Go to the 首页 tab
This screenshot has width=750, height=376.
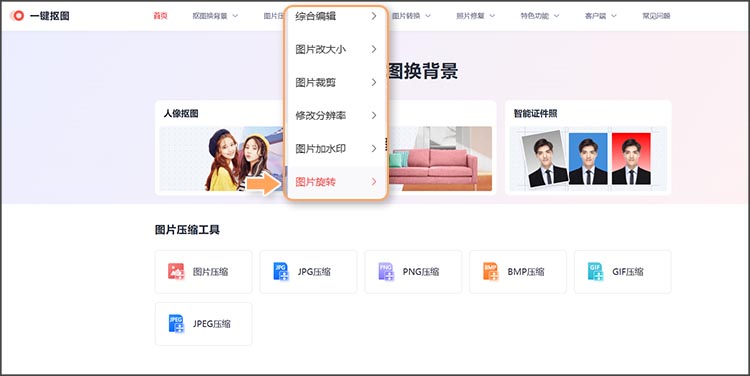160,16
